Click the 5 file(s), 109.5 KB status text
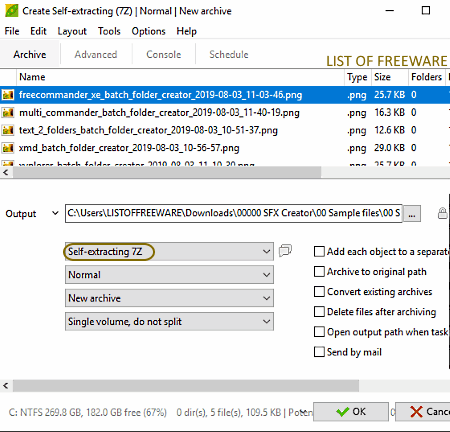450x432 pixels. (246, 413)
